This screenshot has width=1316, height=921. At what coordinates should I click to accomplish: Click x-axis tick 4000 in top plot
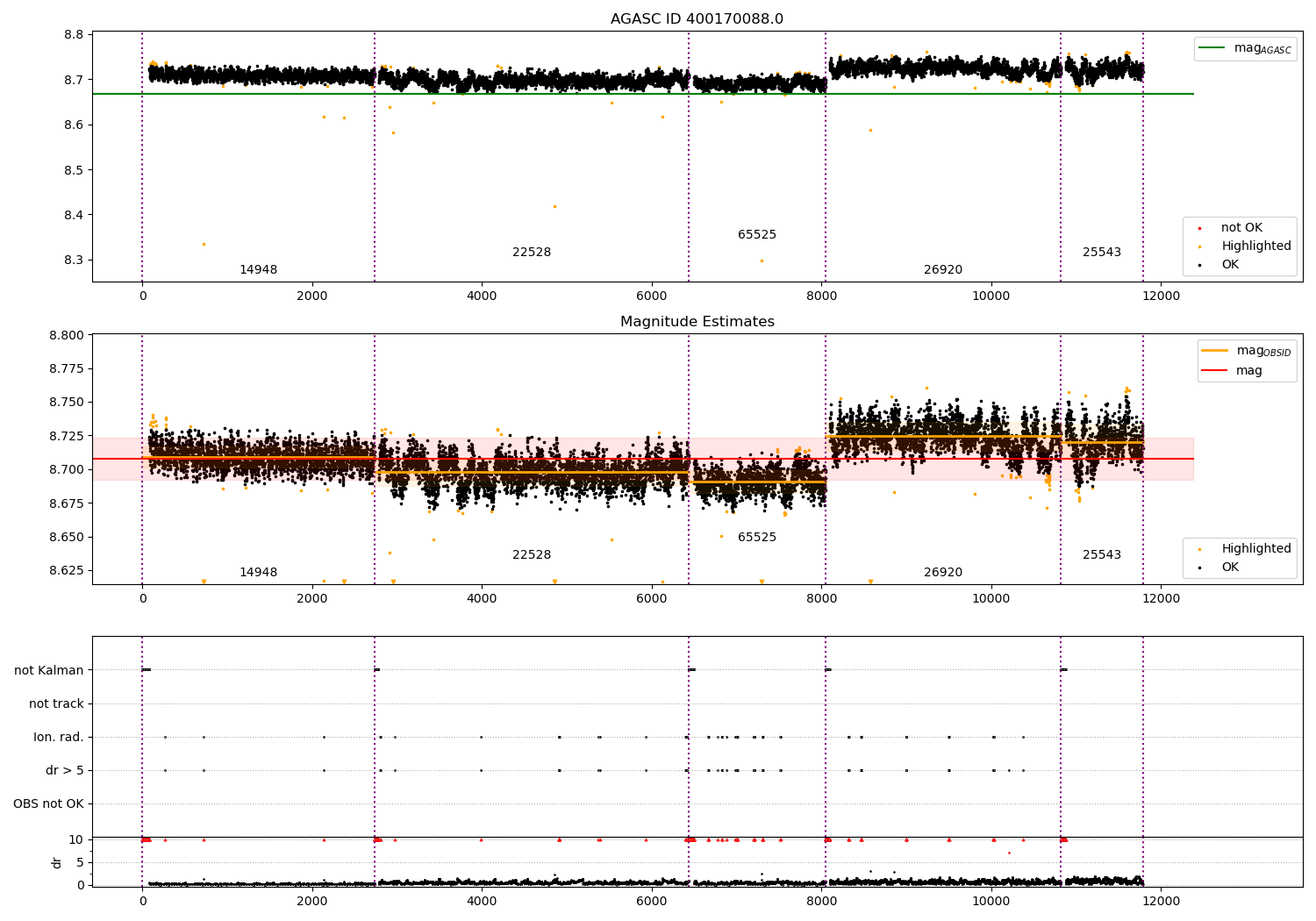(x=482, y=296)
